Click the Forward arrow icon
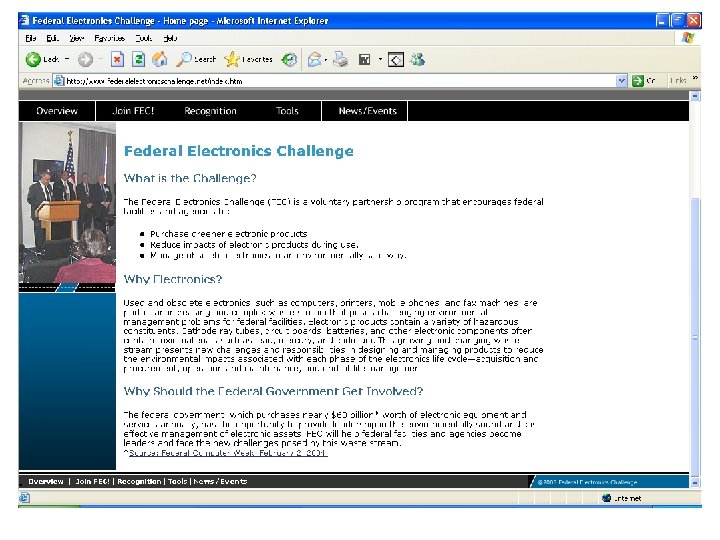 point(85,59)
